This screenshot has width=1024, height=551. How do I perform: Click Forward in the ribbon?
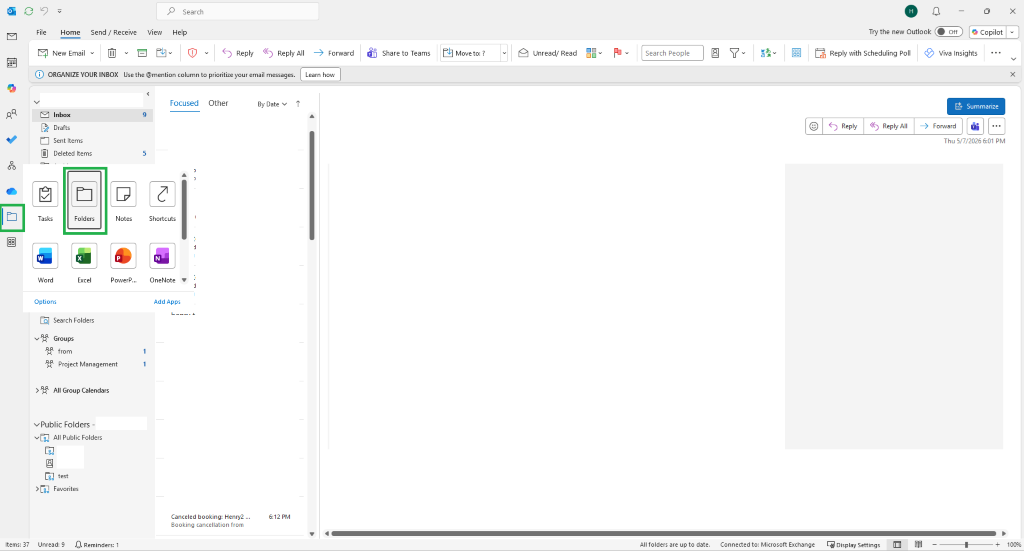(334, 53)
